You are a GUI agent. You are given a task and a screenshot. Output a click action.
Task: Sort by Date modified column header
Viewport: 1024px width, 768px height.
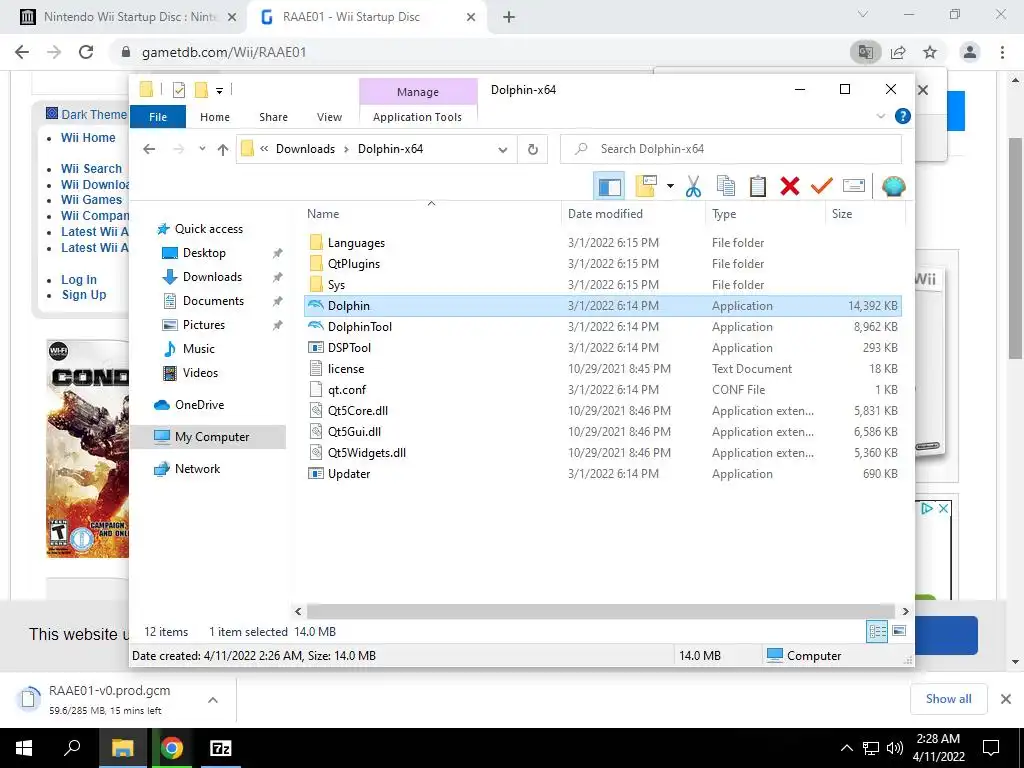(x=633, y=214)
